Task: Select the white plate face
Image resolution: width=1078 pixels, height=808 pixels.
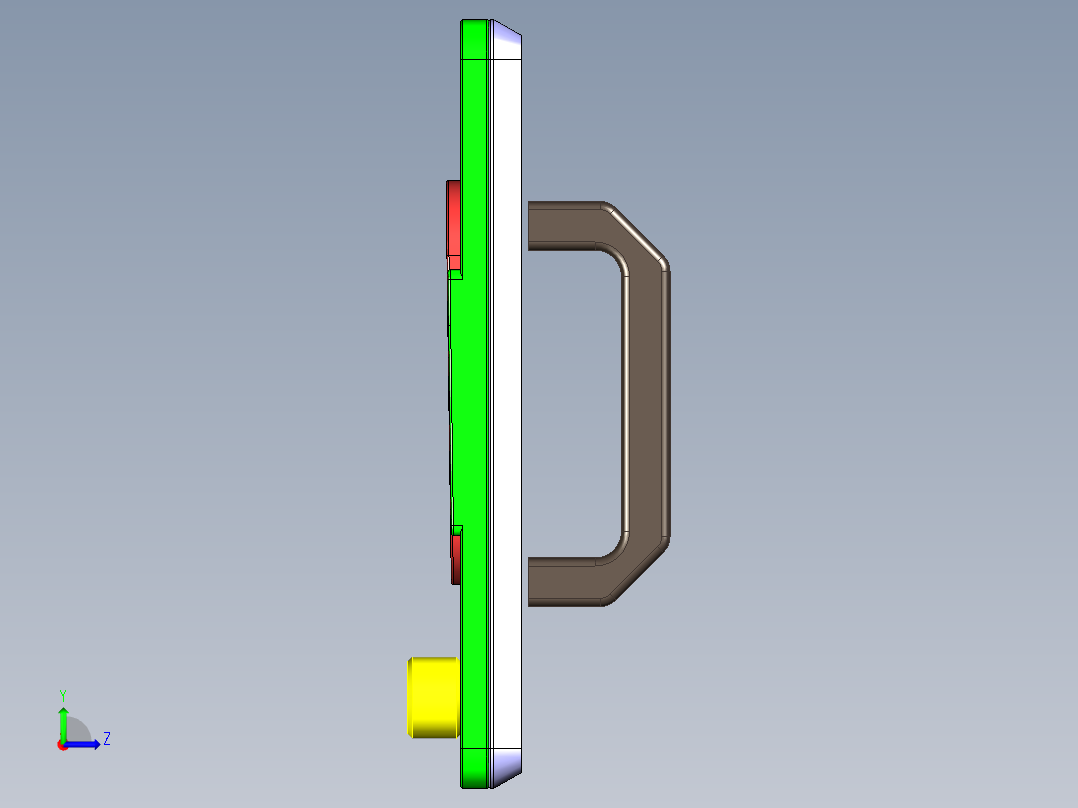Action: coord(507,400)
